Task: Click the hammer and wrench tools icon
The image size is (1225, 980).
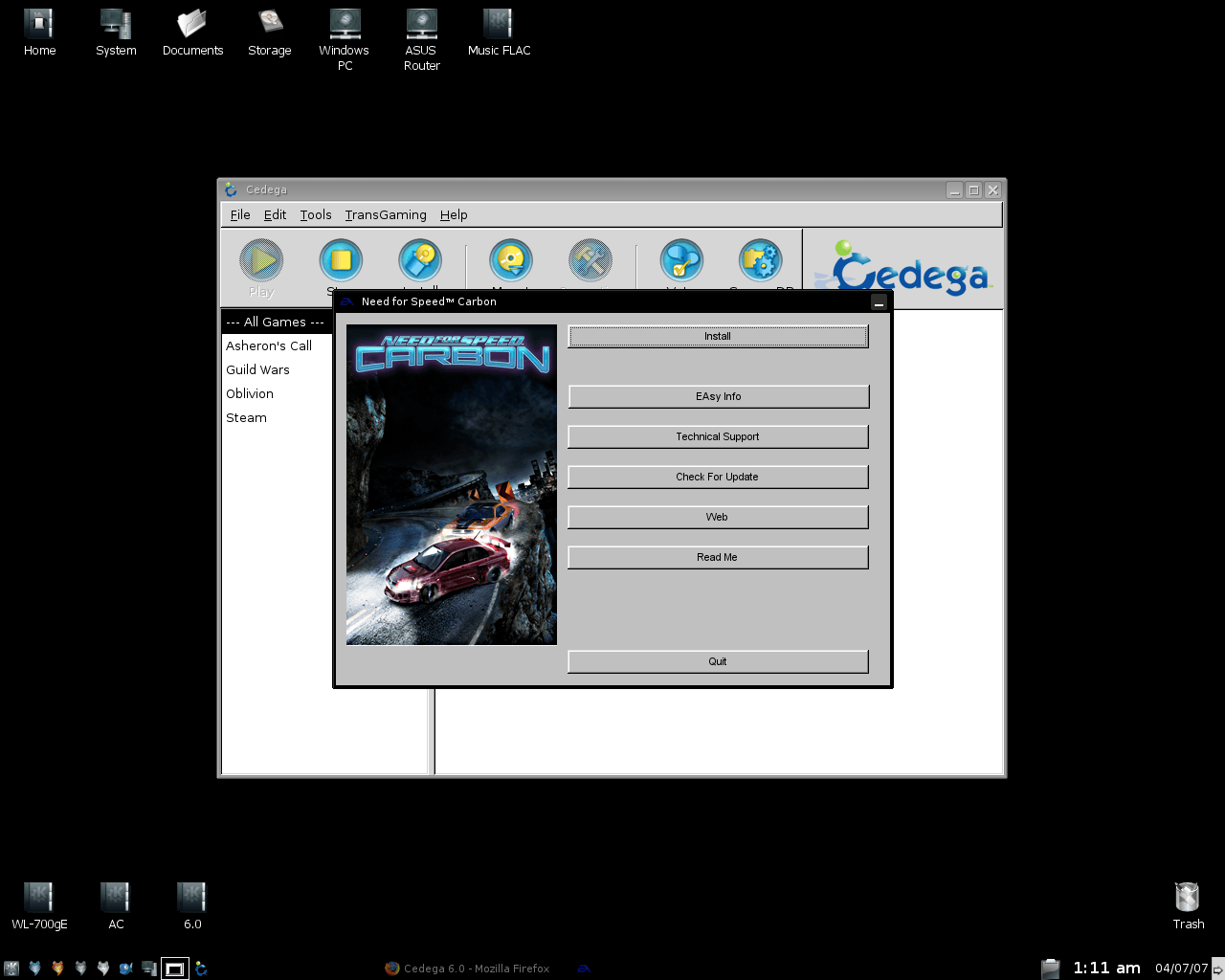Action: click(590, 260)
